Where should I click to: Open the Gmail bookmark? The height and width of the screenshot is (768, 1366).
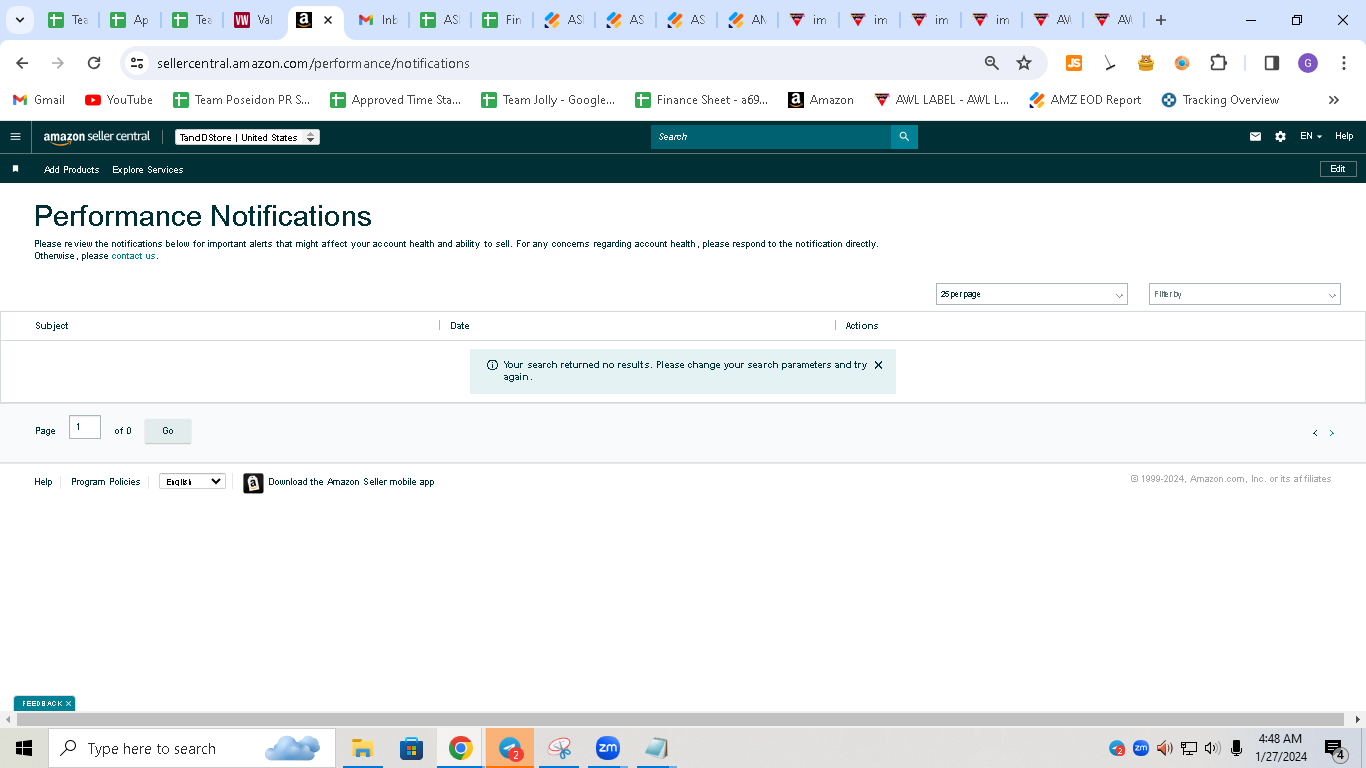point(39,100)
